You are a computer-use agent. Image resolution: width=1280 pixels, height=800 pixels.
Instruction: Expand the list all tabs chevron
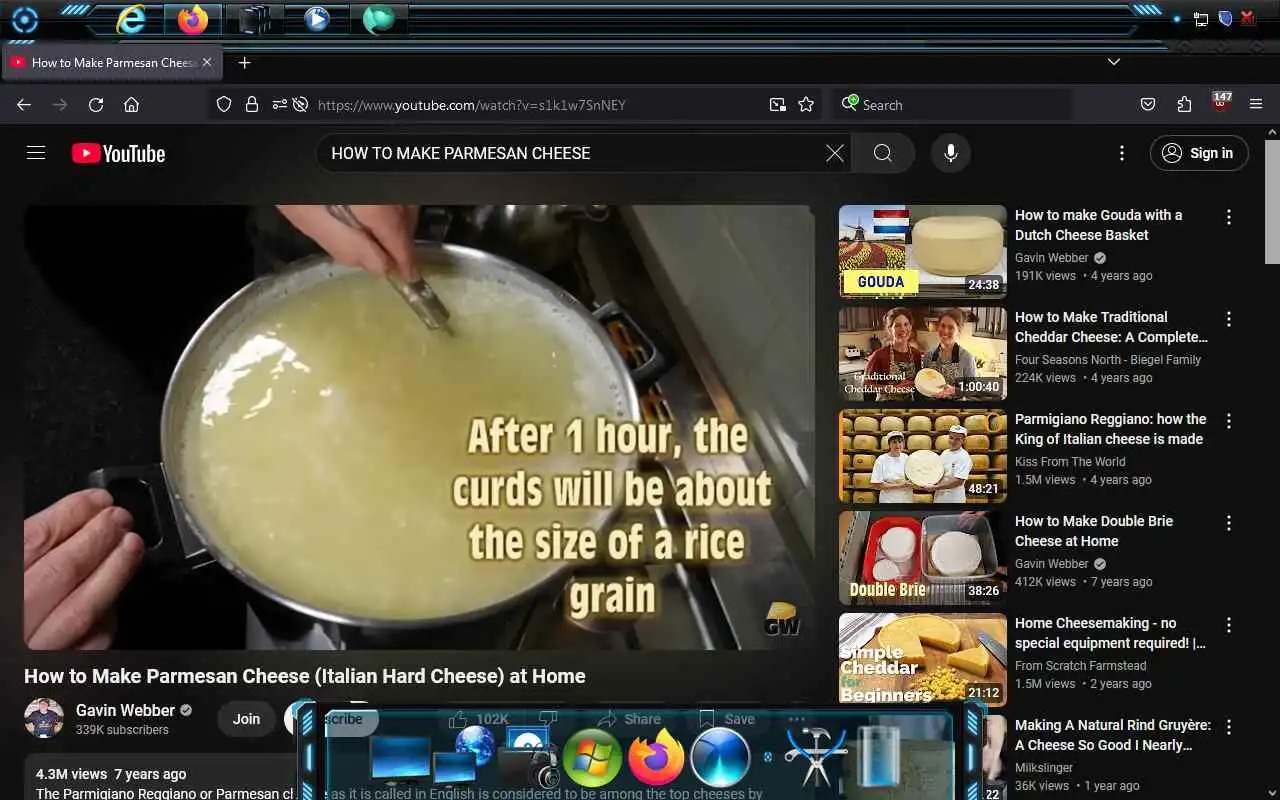(x=1114, y=62)
